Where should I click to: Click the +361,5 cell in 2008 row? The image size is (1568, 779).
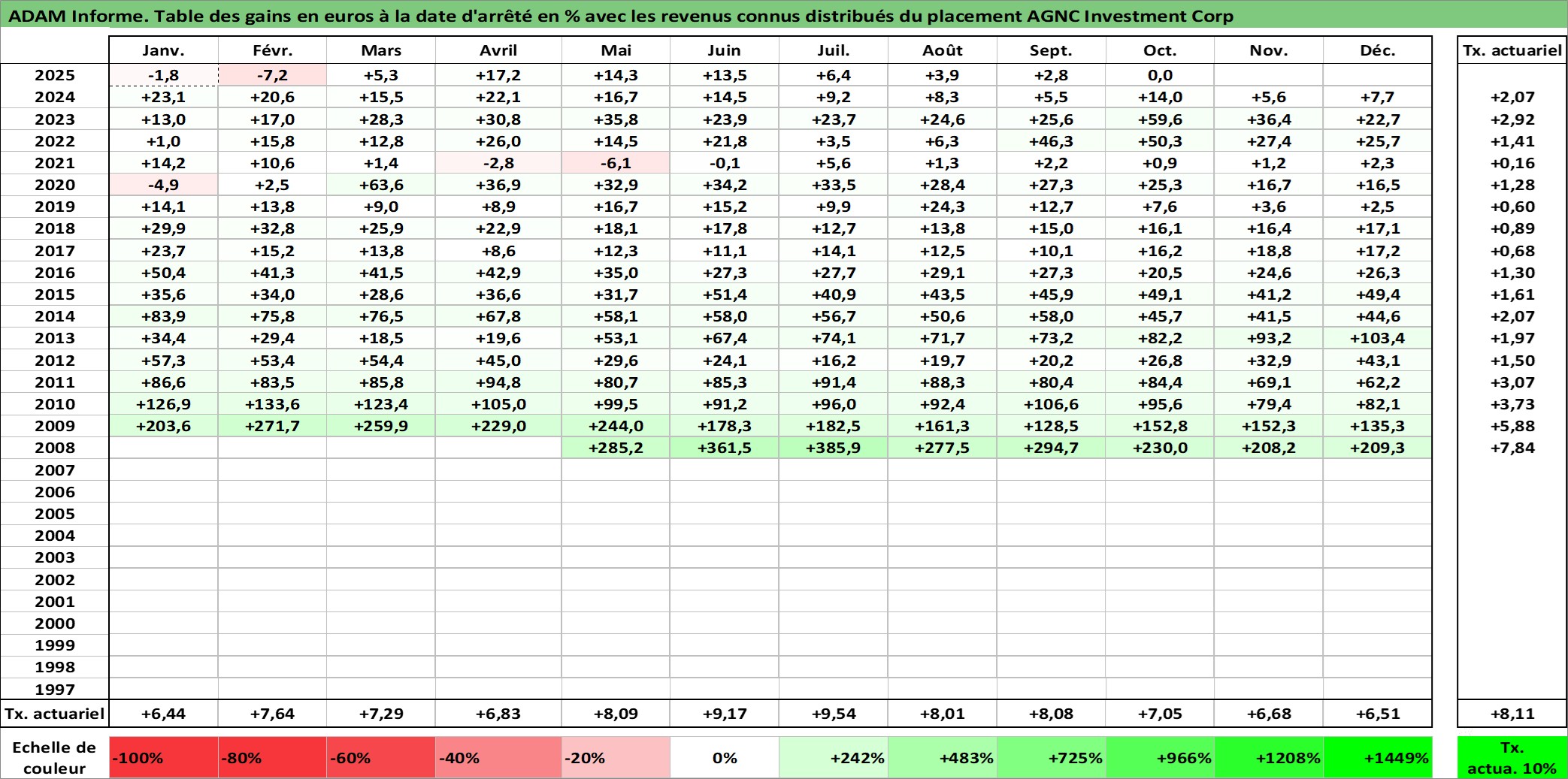[x=724, y=448]
